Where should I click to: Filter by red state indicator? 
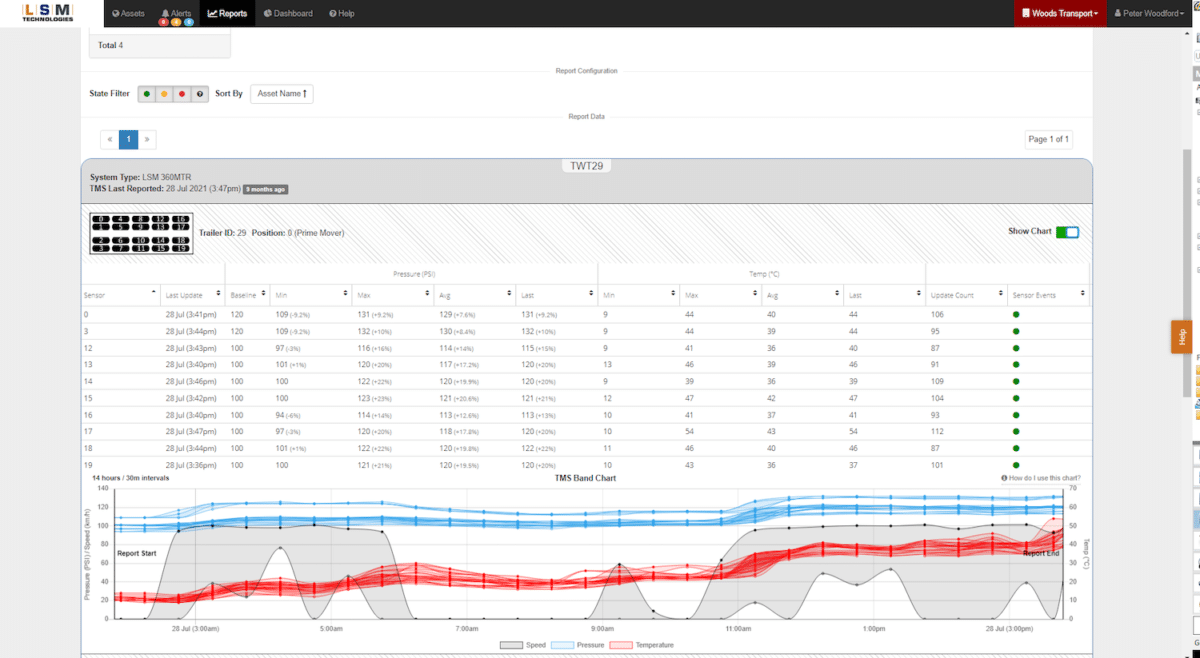point(182,94)
